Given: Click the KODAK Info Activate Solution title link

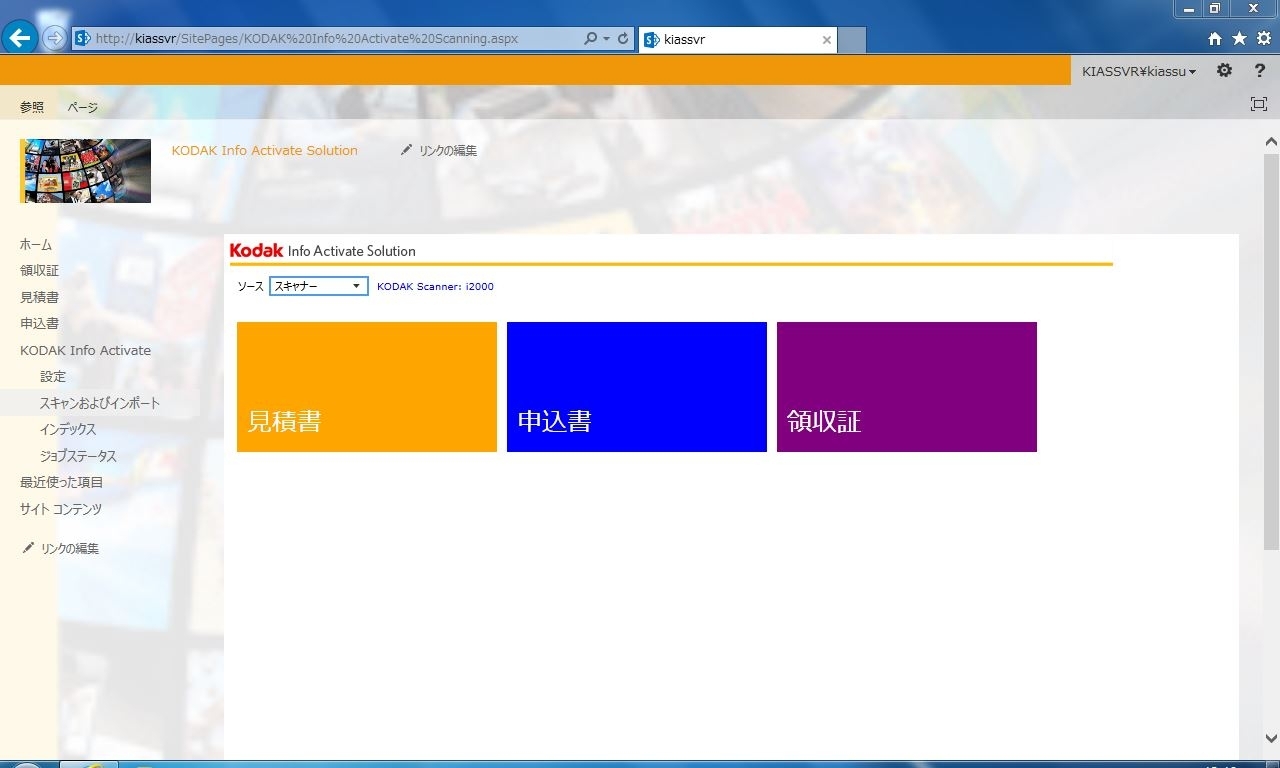Looking at the screenshot, I should pos(264,150).
